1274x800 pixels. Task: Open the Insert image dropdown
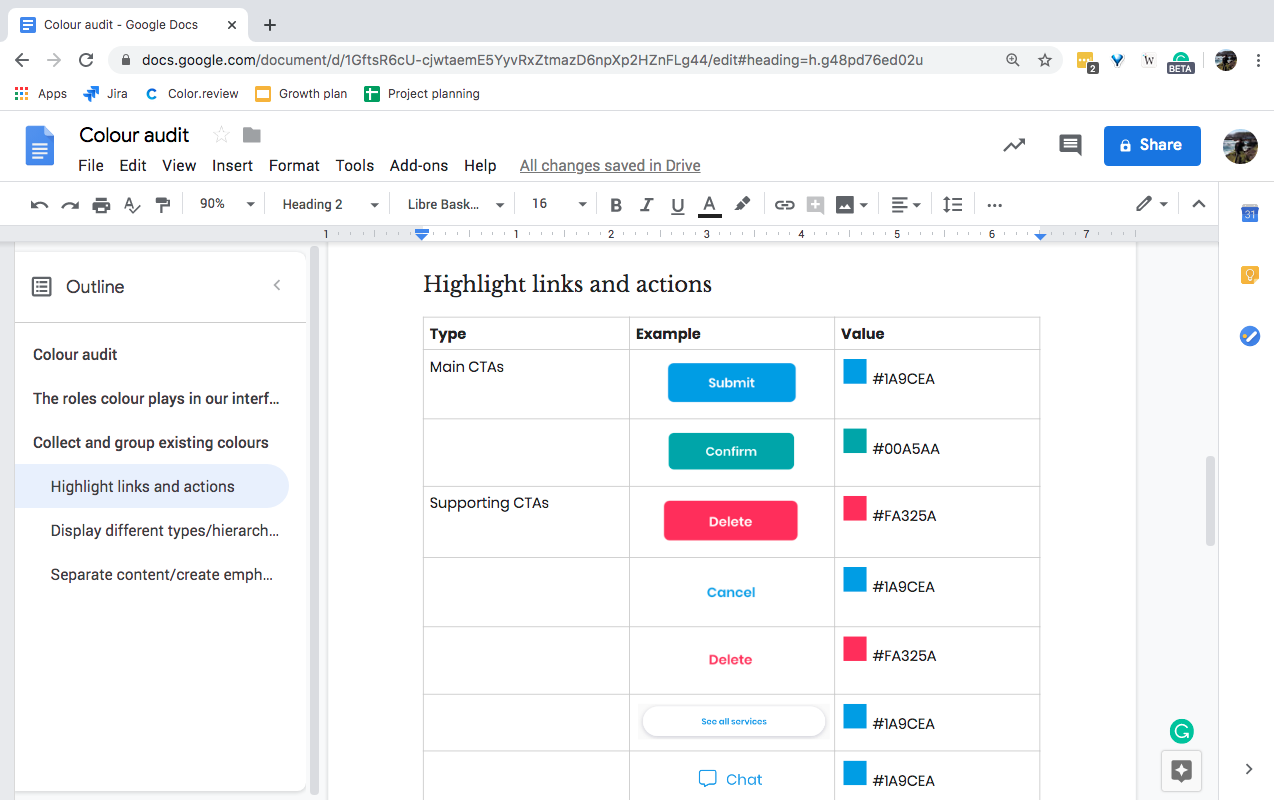(852, 205)
